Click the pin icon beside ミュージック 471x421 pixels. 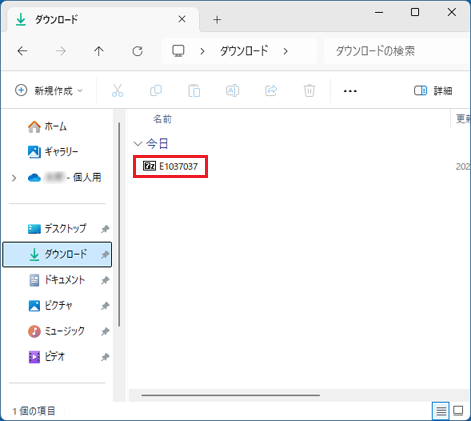105,331
